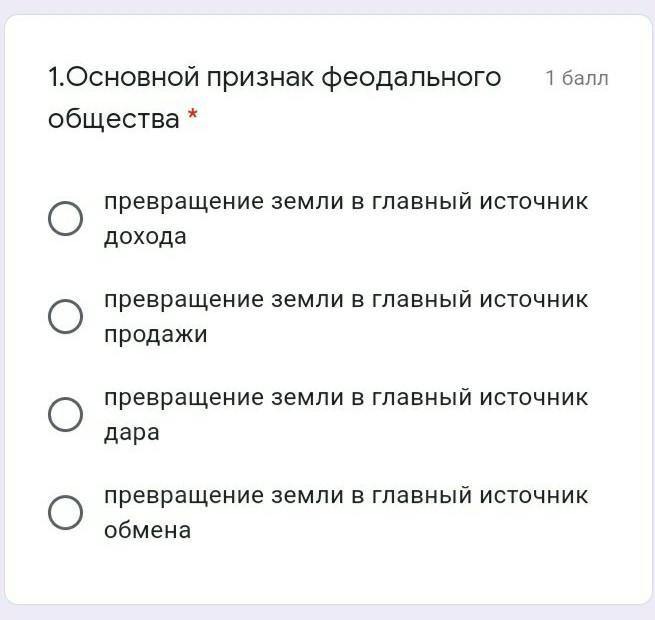Click the word "феодального" in the heading
655x620 pixels.
(411, 78)
